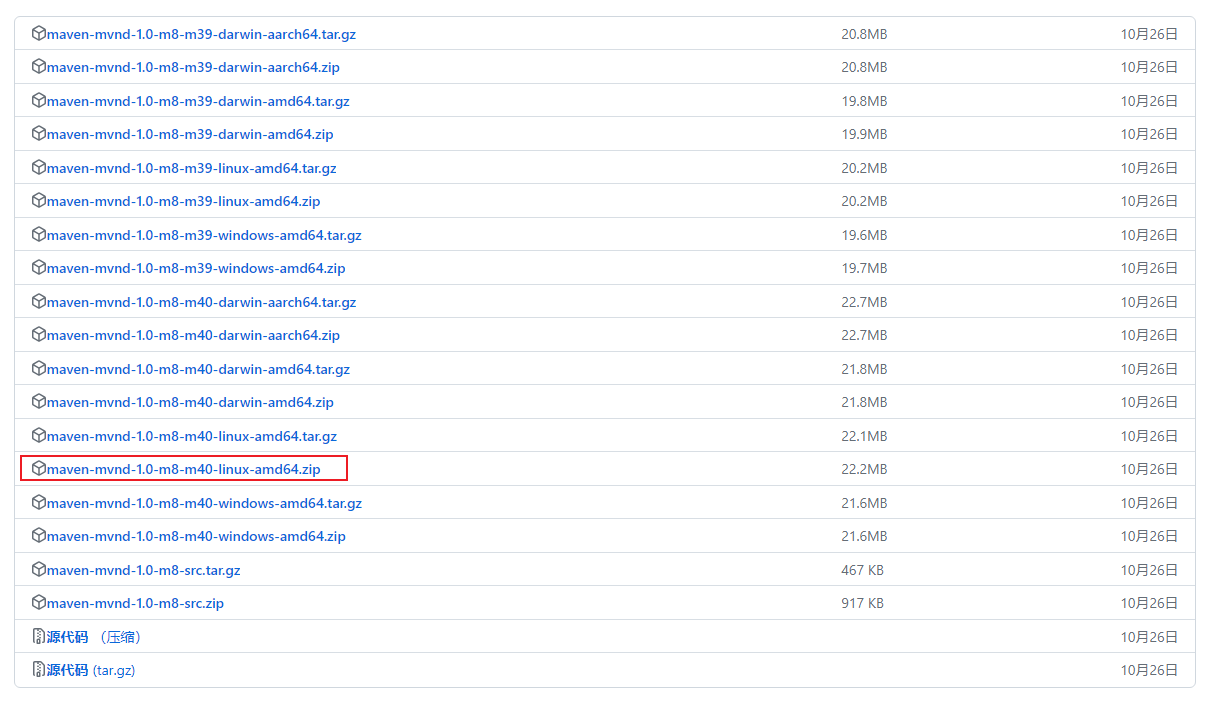Click package icon beside m39-darwin-aarch64.tar.gz
The width and height of the screenshot is (1209, 702).
pos(39,33)
